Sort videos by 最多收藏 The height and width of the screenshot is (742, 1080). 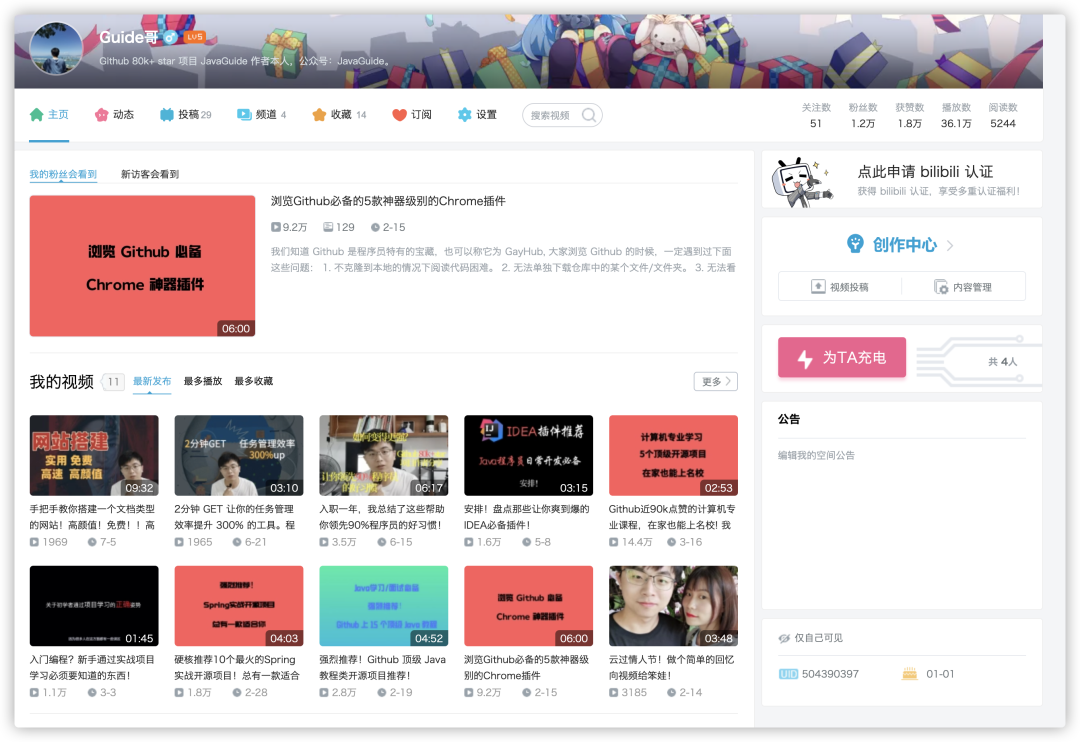click(254, 381)
